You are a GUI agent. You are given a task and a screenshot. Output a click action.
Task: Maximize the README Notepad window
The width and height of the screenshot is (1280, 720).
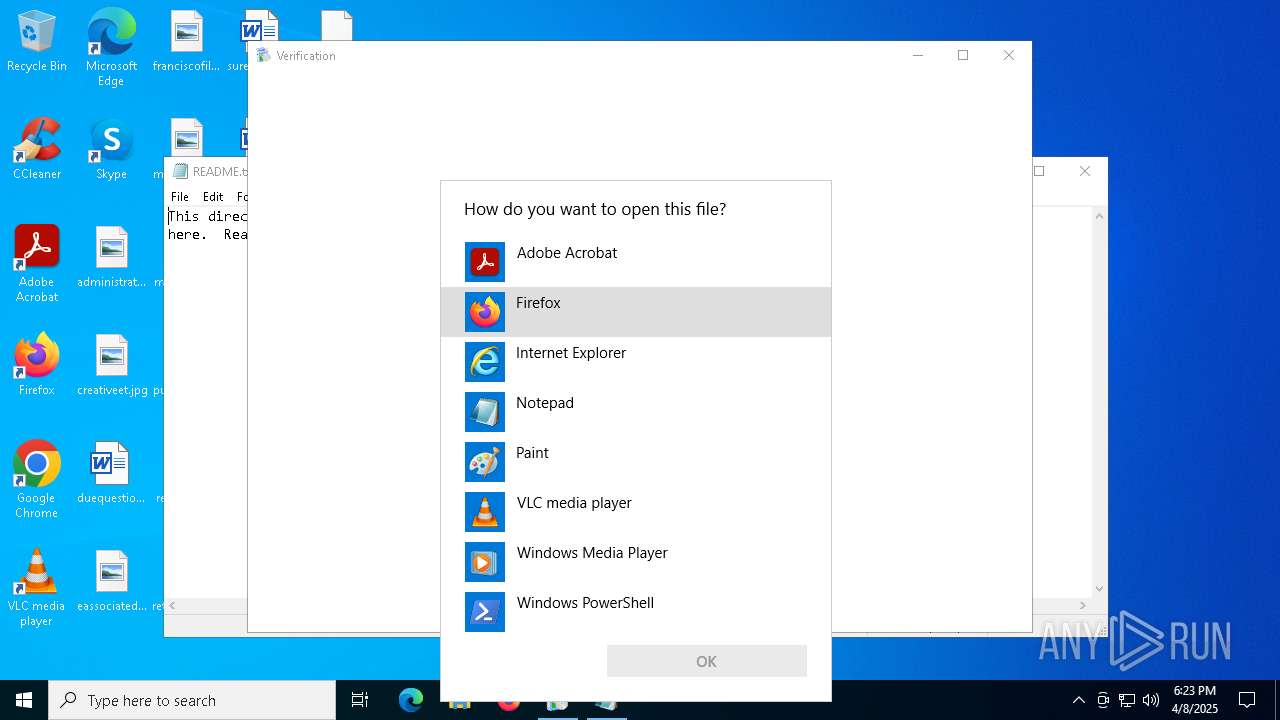pyautogui.click(x=1040, y=171)
